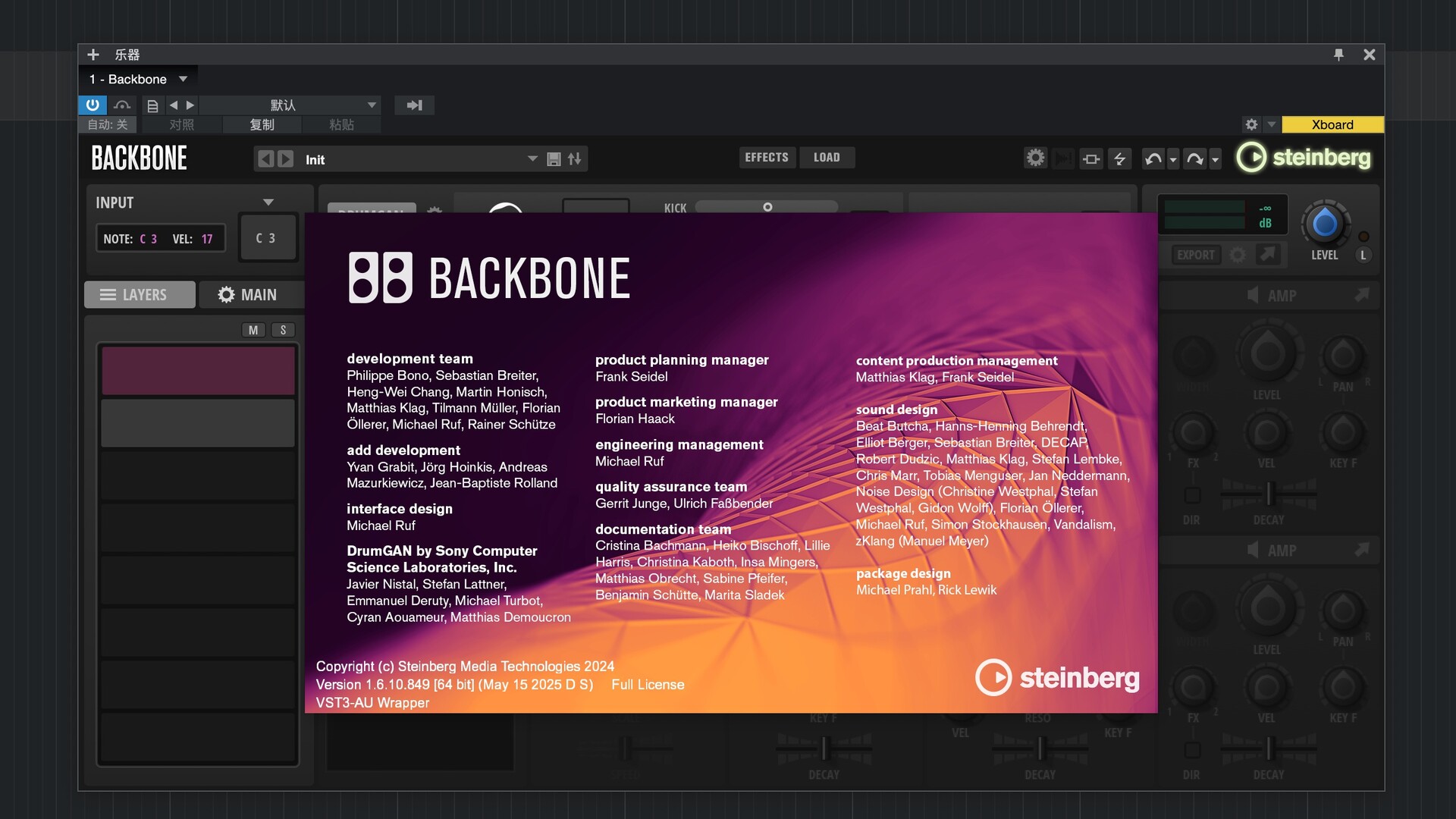Click the DECAY slider in upper AMP section
Screen dimensions: 1456x819
tap(1269, 494)
